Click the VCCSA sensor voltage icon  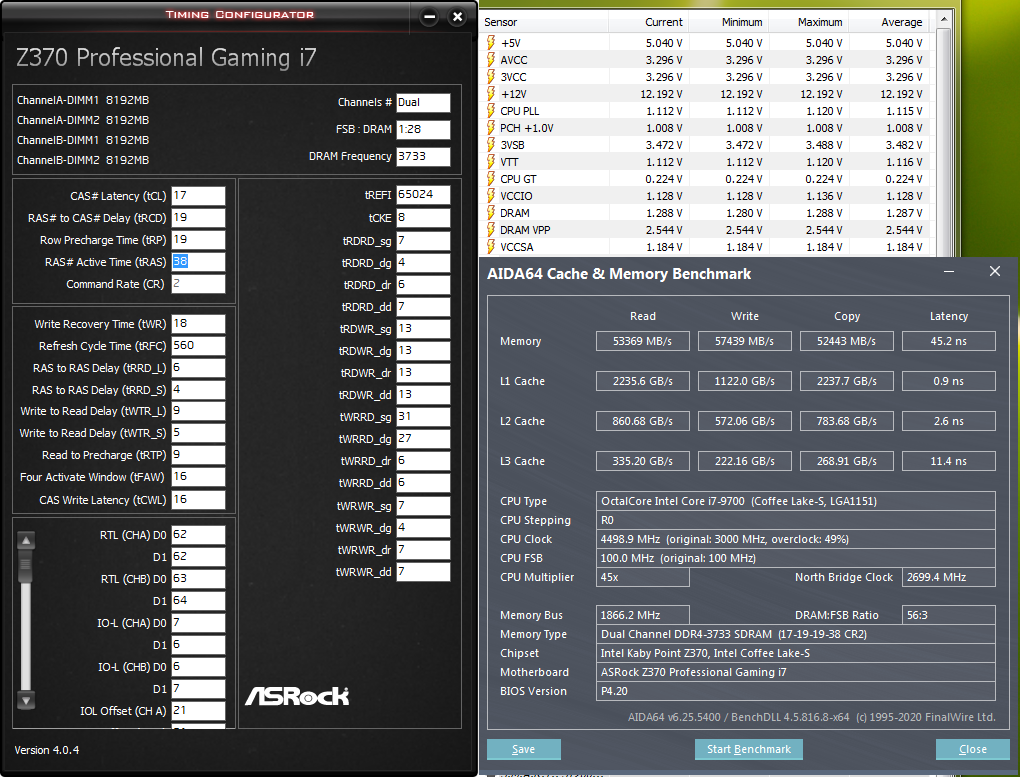tap(491, 247)
